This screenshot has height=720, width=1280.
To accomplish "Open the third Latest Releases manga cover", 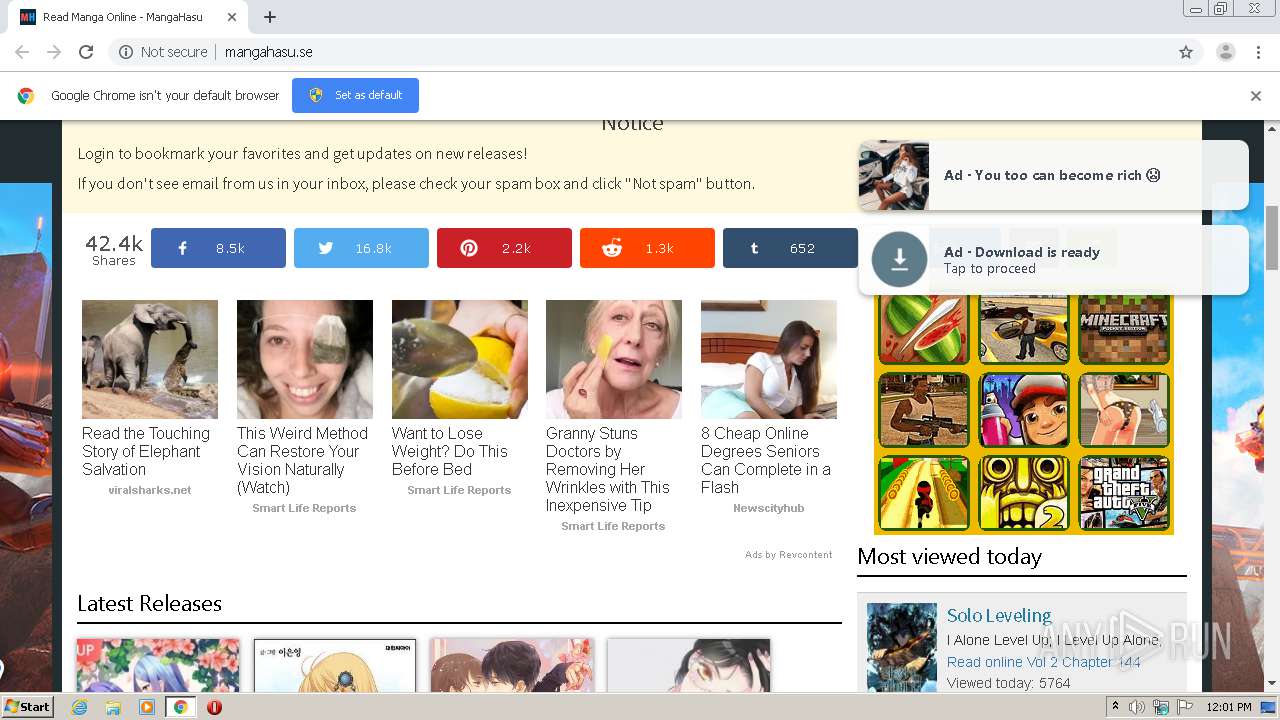I will [x=512, y=665].
